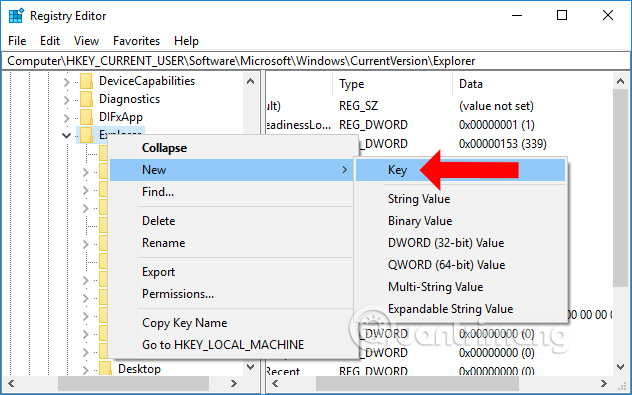Open the Help menu
Viewport: 632px width, 395px height.
pyautogui.click(x=186, y=41)
